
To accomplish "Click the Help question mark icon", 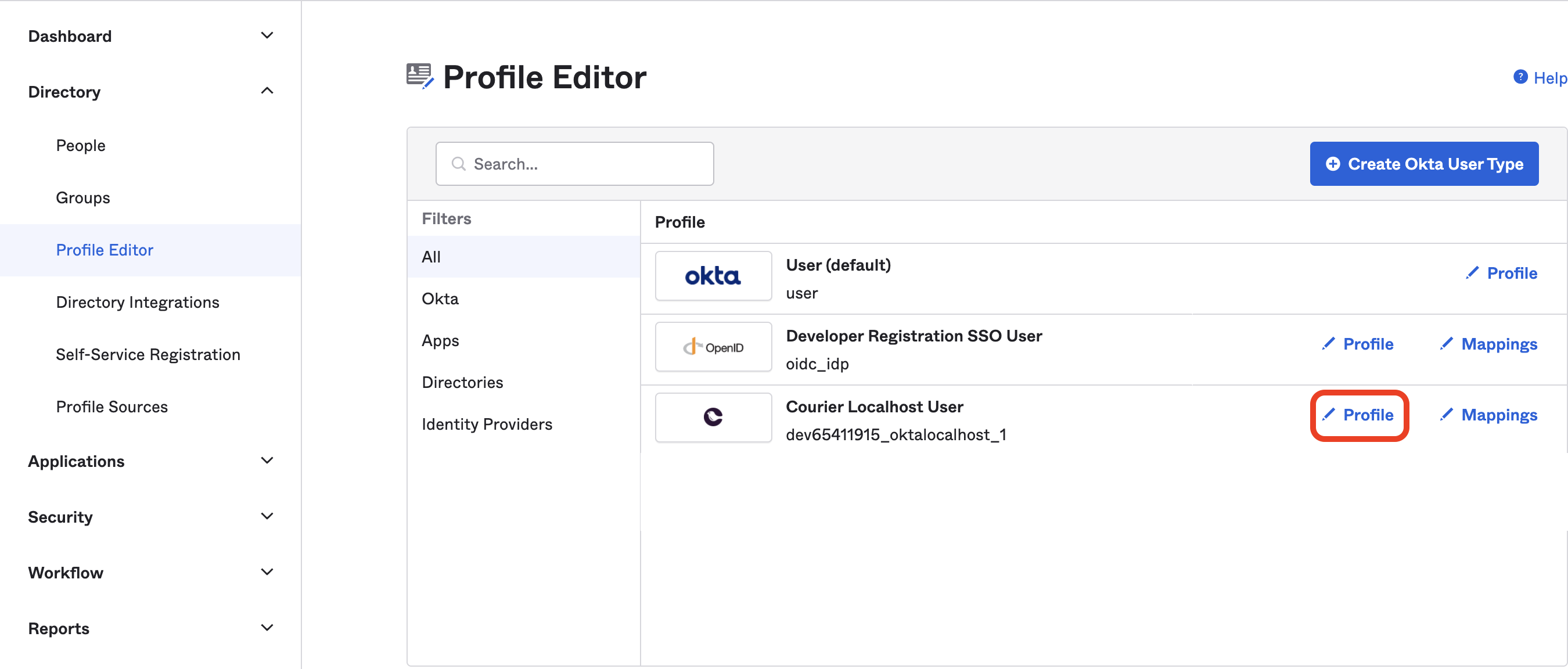I will [x=1520, y=77].
